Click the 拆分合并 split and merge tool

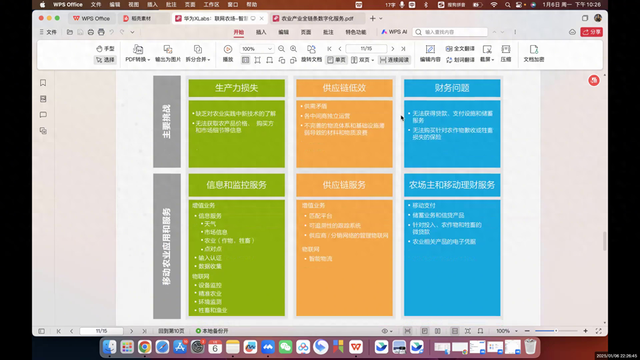(x=198, y=53)
